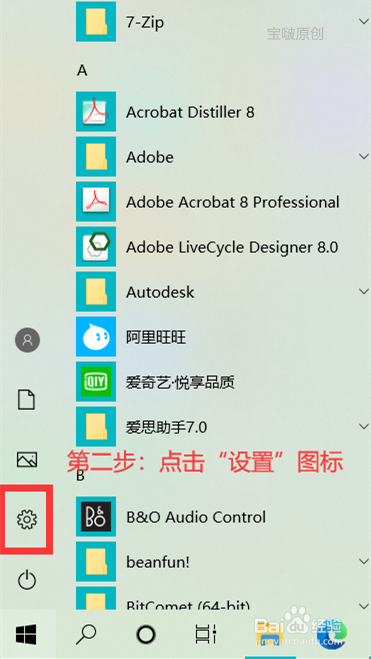Click the Autodesk folder icon
Image resolution: width=371 pixels, height=659 pixels.
[96, 292]
